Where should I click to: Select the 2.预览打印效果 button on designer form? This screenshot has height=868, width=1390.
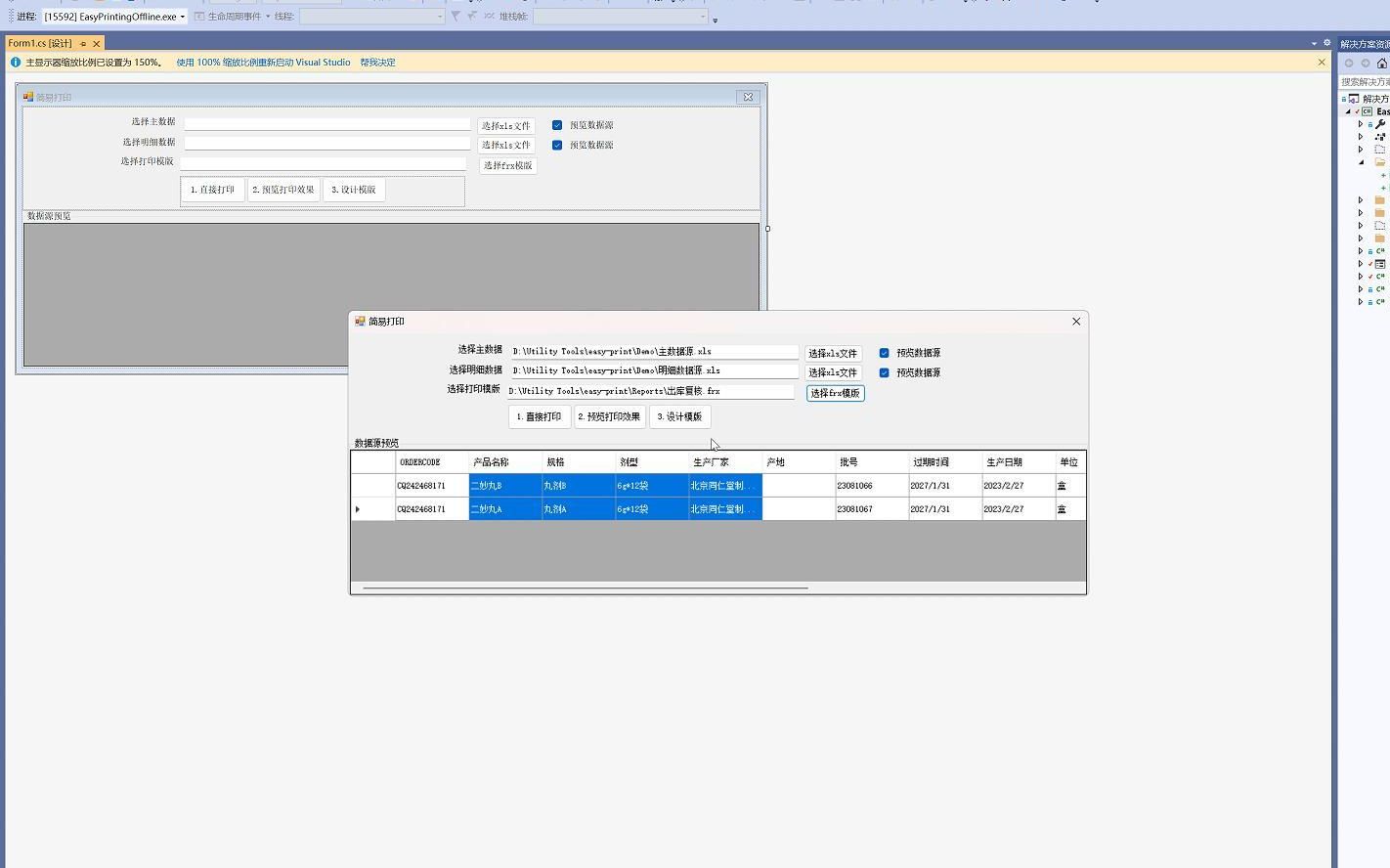283,190
